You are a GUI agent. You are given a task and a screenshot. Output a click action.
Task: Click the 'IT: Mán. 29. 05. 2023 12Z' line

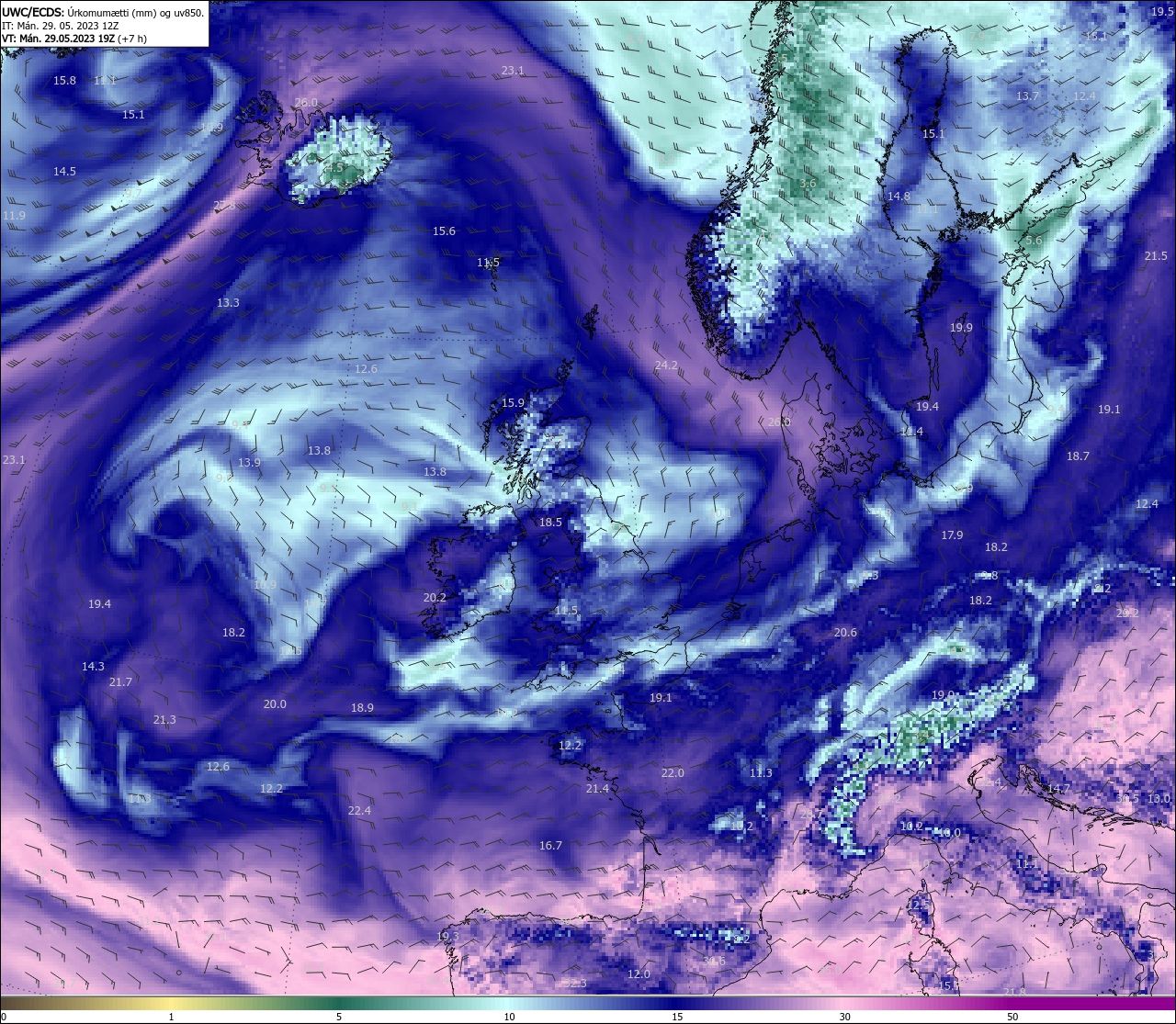point(60,26)
